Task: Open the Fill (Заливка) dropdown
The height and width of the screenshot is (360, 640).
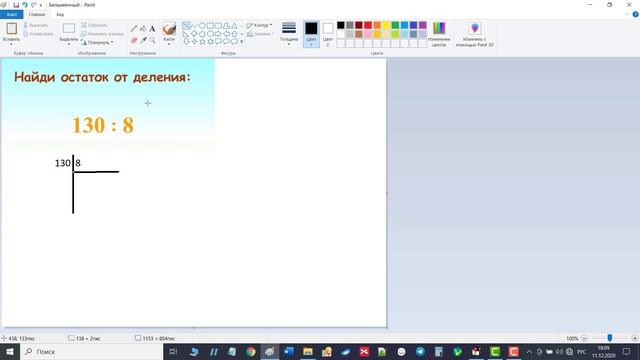Action: pos(260,34)
